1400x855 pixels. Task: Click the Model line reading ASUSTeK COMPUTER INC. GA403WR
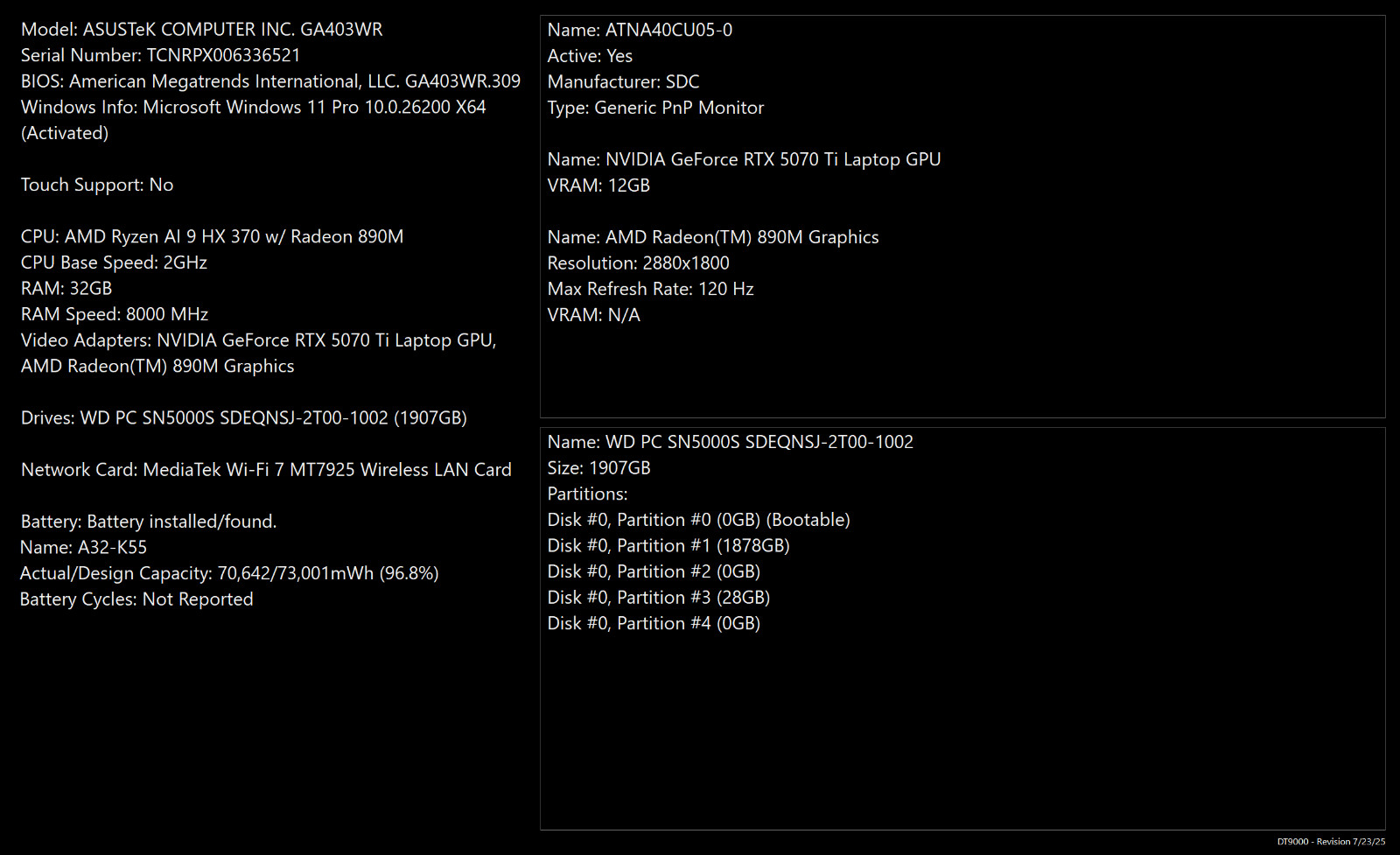(x=202, y=30)
